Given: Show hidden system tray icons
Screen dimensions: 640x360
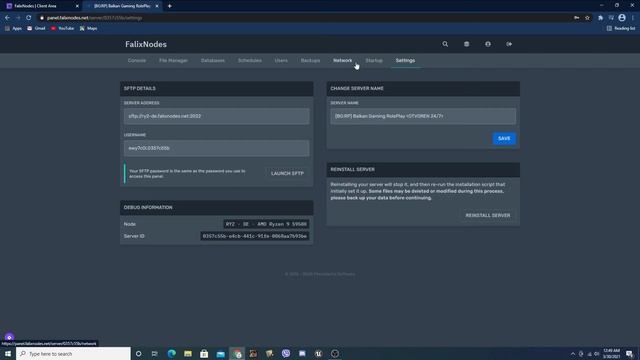Looking at the screenshot, I should click(x=573, y=354).
